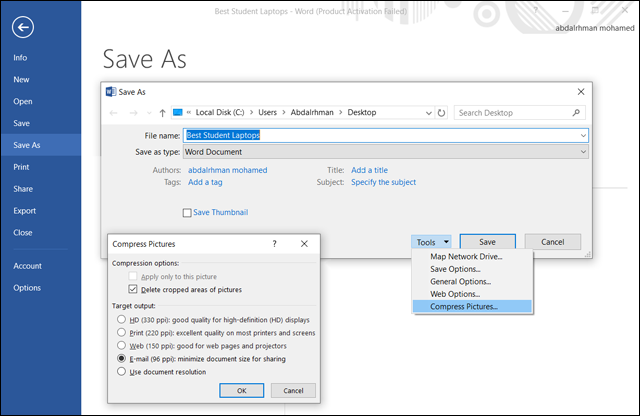This screenshot has width=640, height=416.
Task: Uncheck Delete cropped areas of pictures
Action: [133, 289]
